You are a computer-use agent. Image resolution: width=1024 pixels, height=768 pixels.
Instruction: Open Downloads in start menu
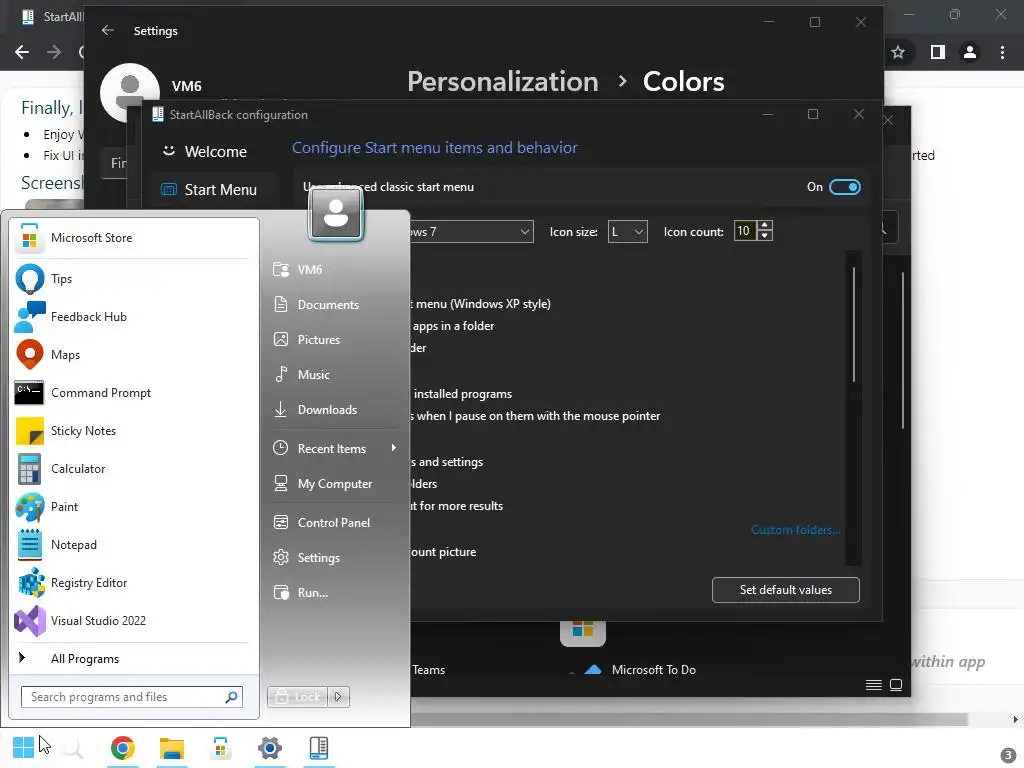pyautogui.click(x=334, y=409)
